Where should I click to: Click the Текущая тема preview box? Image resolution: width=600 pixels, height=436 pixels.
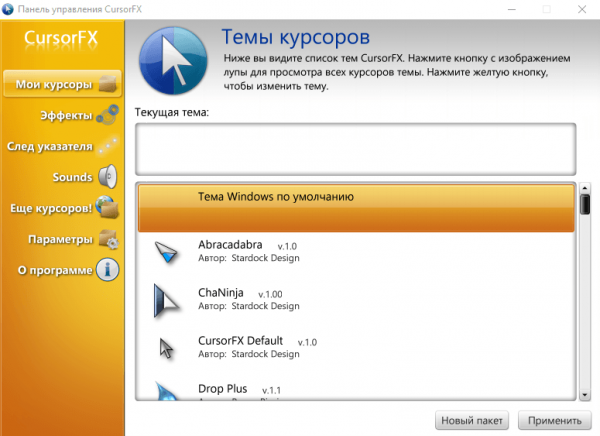pos(355,149)
